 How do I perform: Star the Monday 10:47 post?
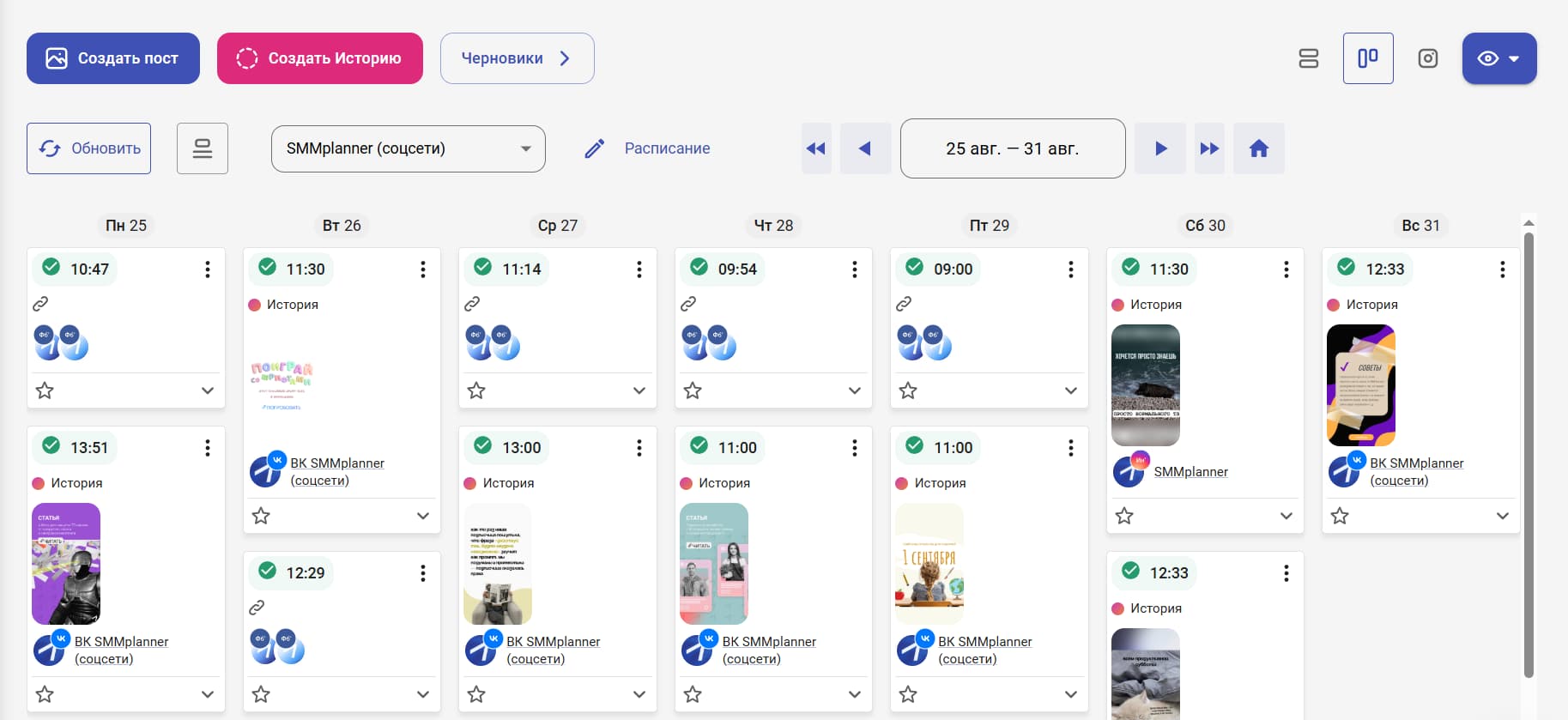pyautogui.click(x=45, y=390)
